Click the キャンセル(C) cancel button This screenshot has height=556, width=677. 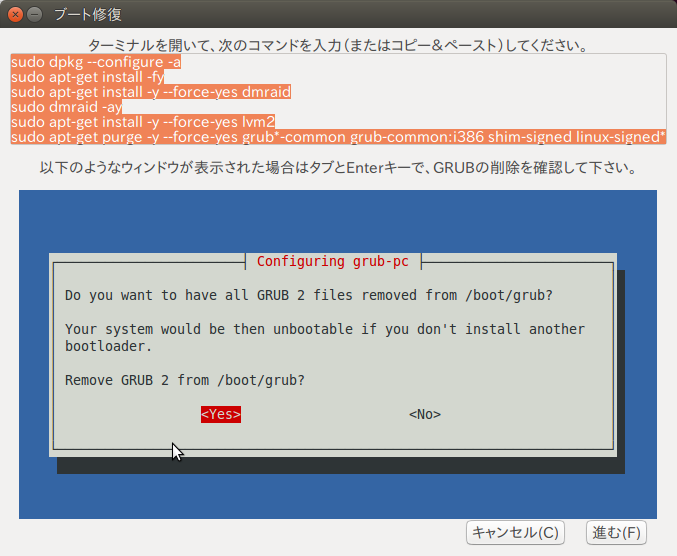tap(516, 532)
